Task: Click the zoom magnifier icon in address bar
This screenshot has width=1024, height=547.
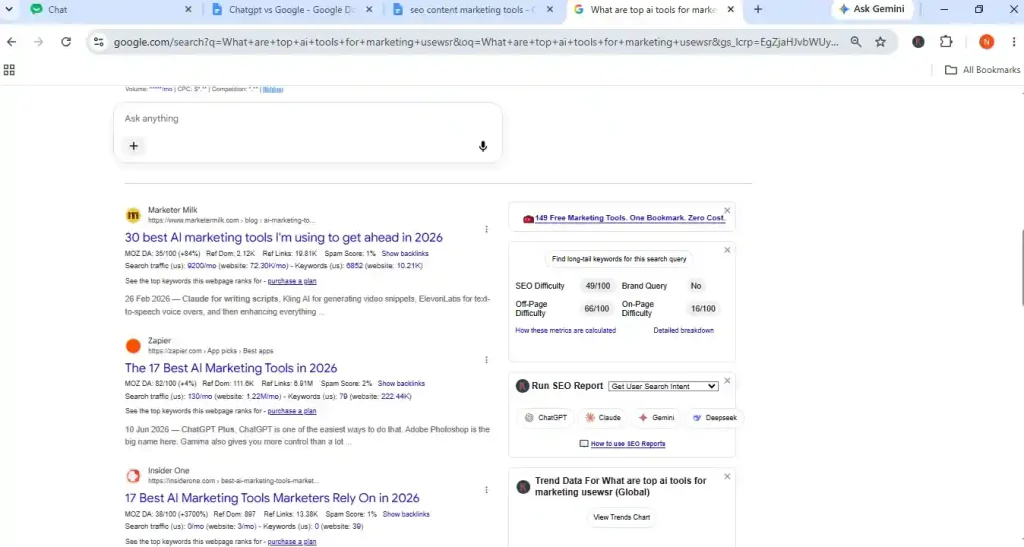Action: pos(856,42)
